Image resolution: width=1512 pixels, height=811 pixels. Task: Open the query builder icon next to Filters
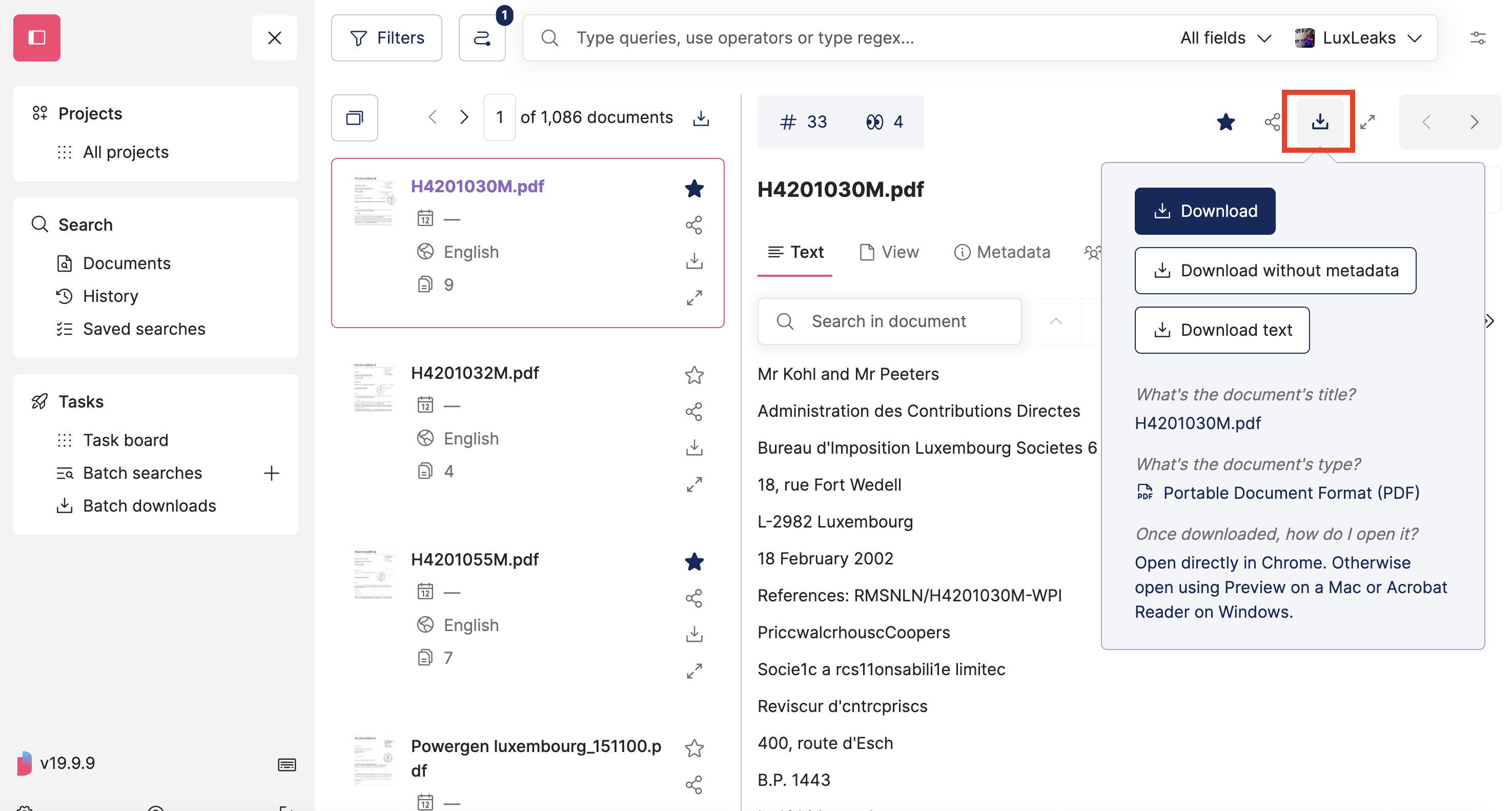[x=482, y=37]
